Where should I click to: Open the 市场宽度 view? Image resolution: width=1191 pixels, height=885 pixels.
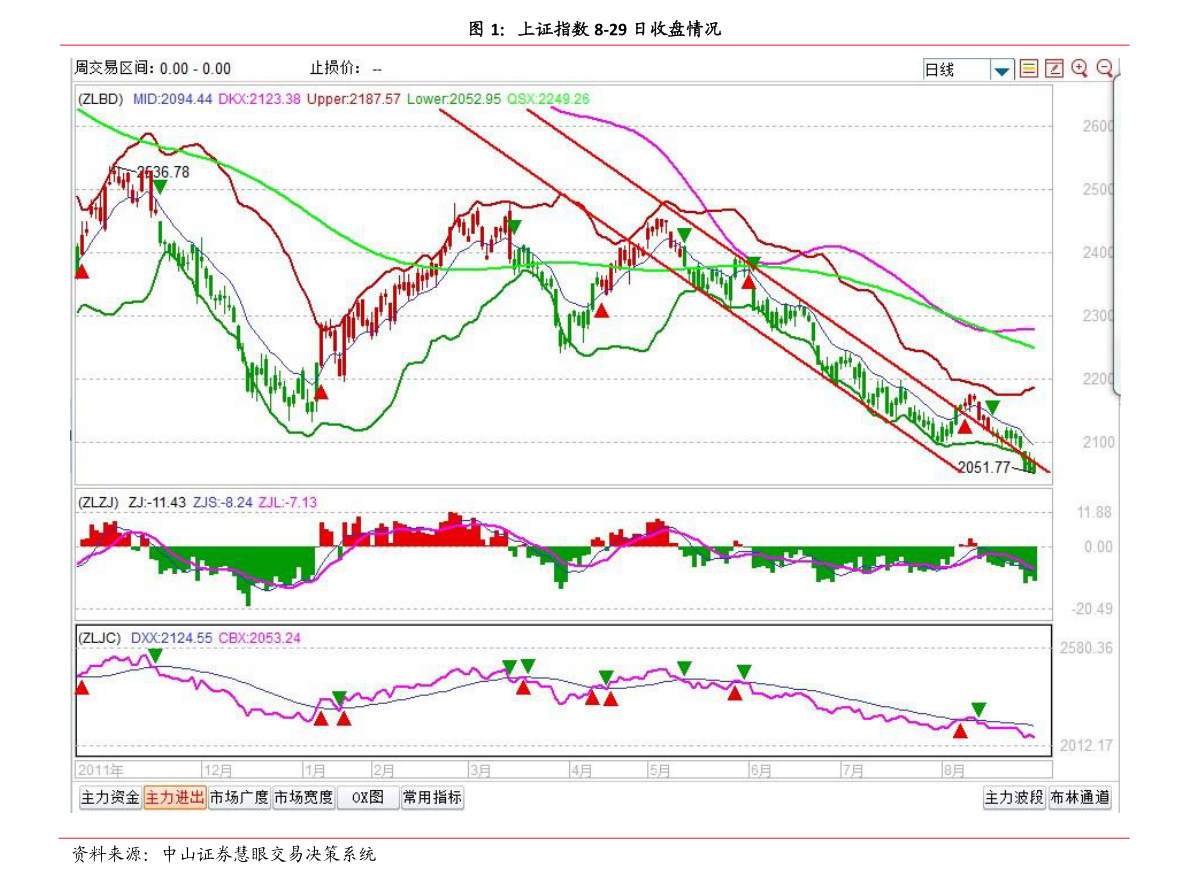click(x=303, y=798)
